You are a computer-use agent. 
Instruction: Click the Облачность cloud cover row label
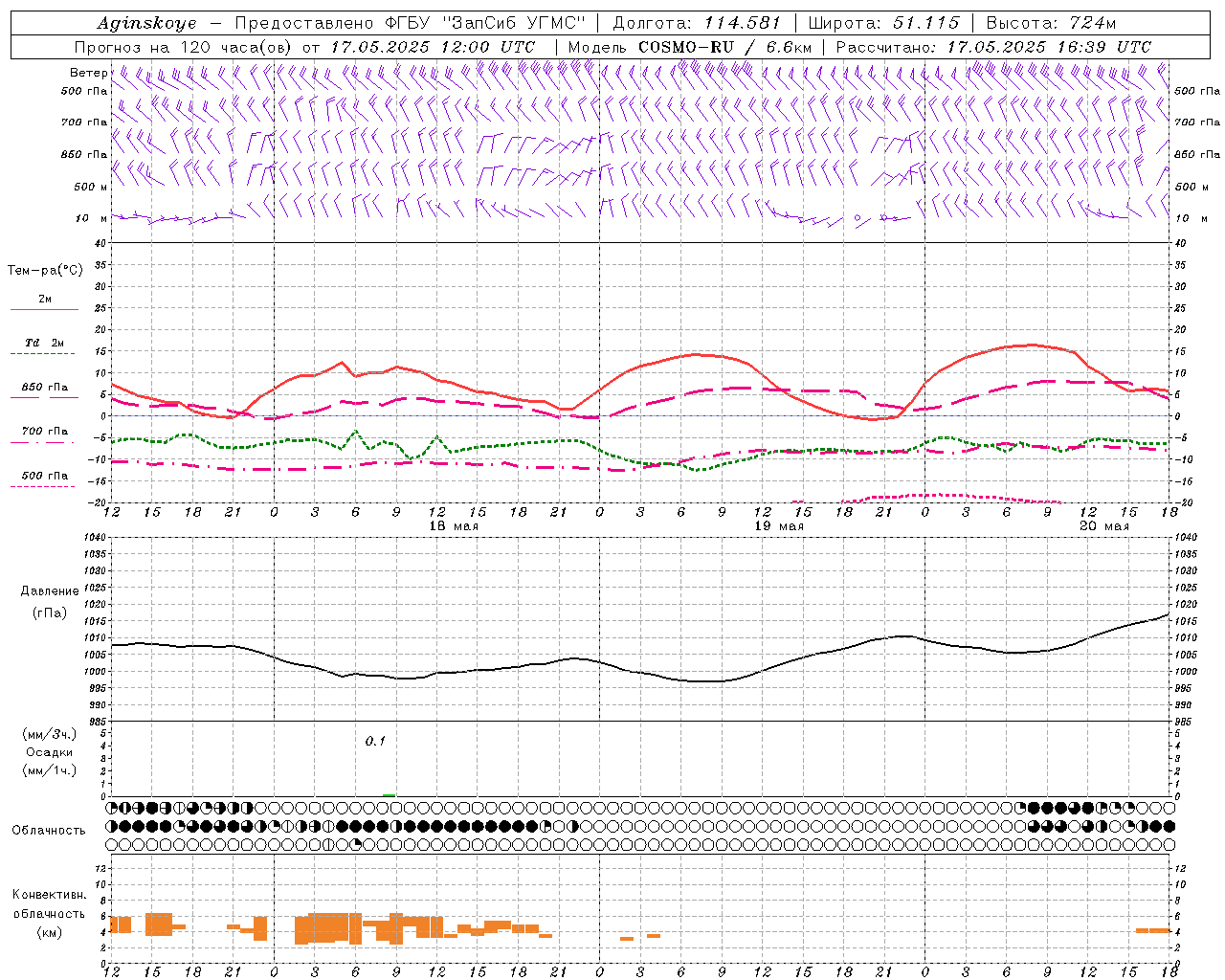[49, 830]
